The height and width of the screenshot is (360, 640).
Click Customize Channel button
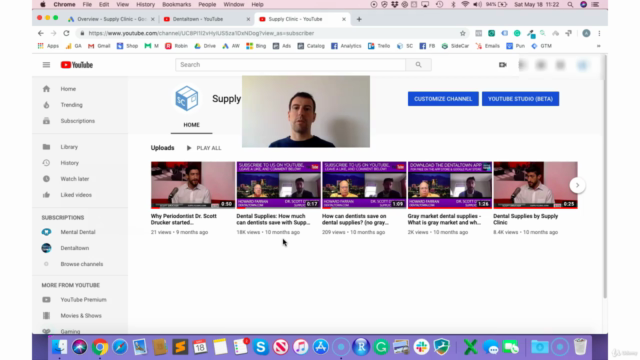coord(443,99)
